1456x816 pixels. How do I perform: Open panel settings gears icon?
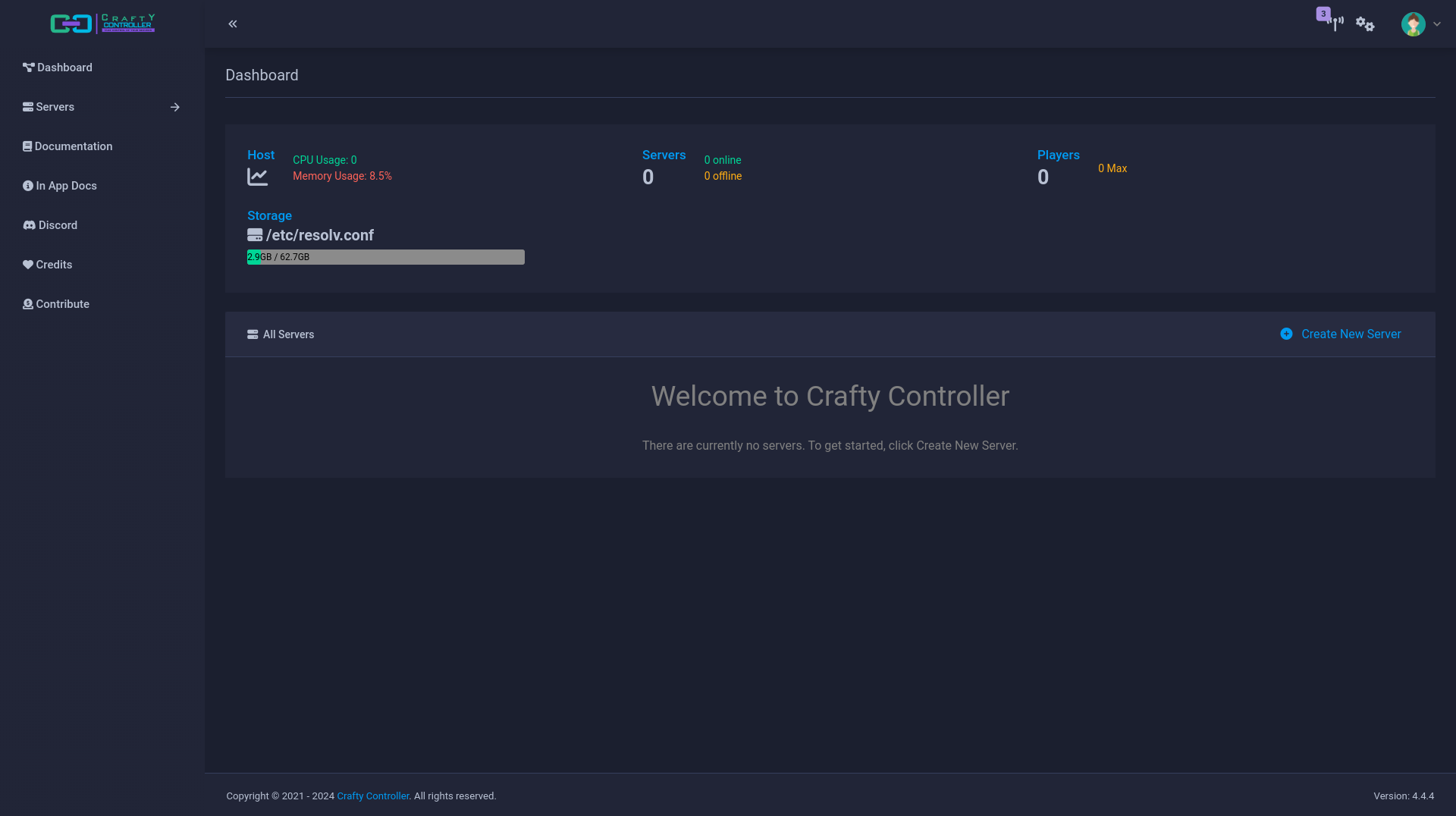coord(1365,24)
